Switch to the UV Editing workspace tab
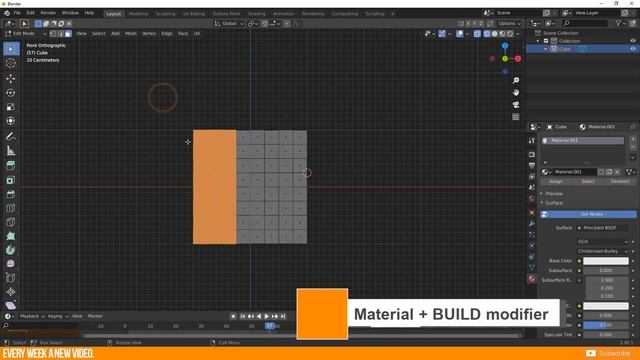The image size is (640, 360). 193,13
